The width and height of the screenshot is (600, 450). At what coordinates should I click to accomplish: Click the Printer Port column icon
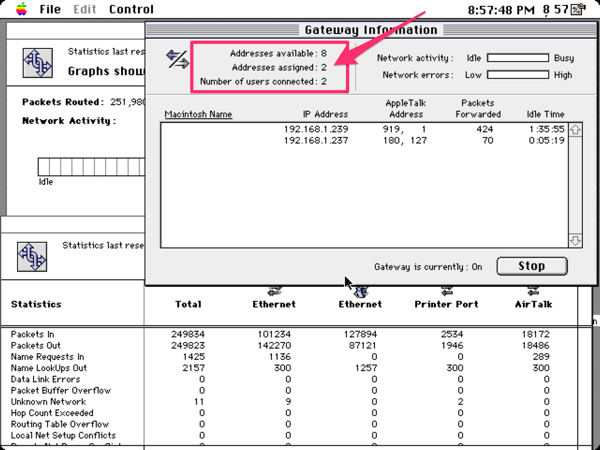click(447, 291)
